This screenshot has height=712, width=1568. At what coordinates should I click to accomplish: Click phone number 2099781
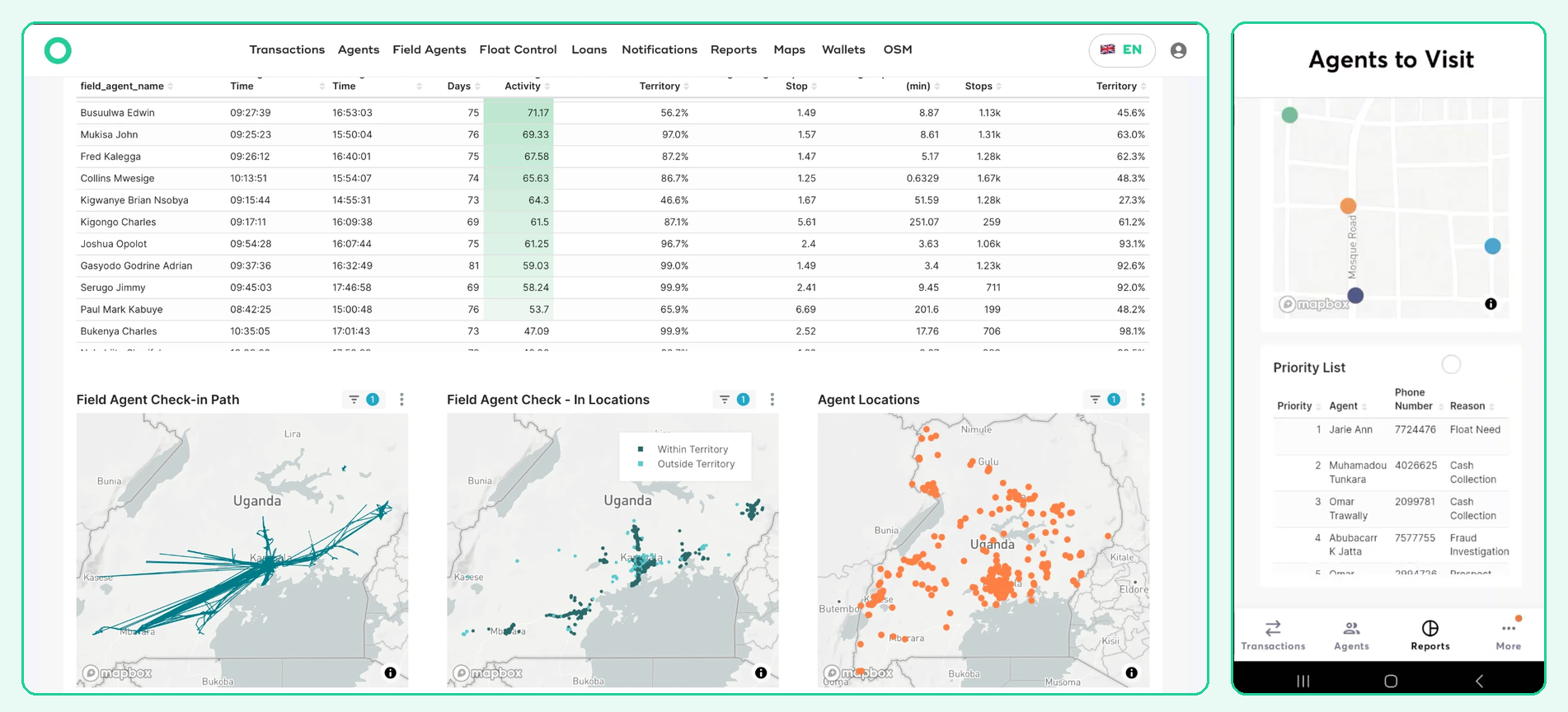(x=1415, y=502)
